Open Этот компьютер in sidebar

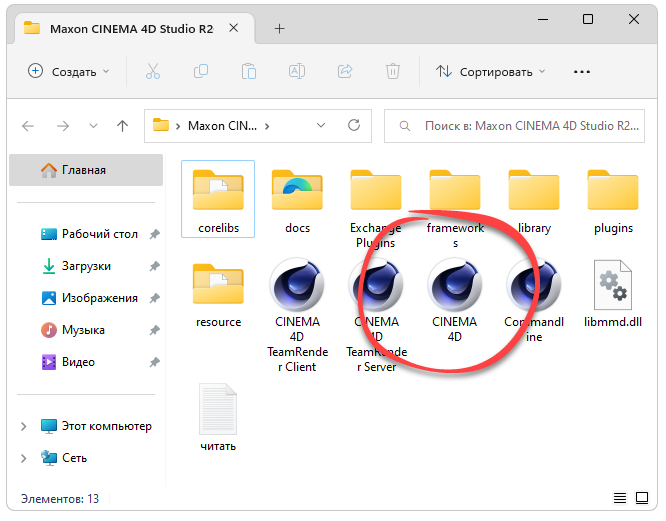click(x=107, y=426)
